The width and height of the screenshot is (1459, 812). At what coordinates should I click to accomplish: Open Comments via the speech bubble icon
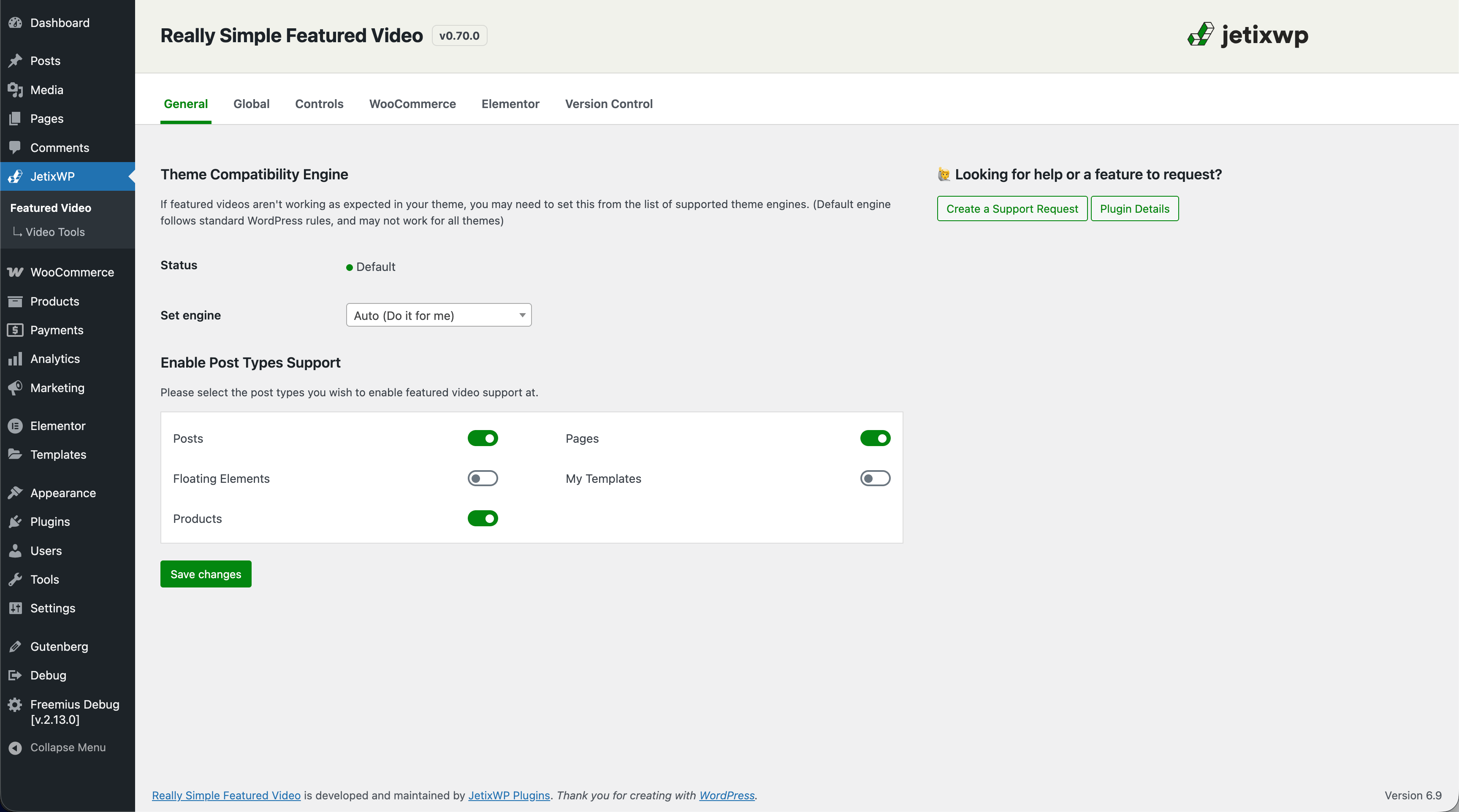point(15,147)
